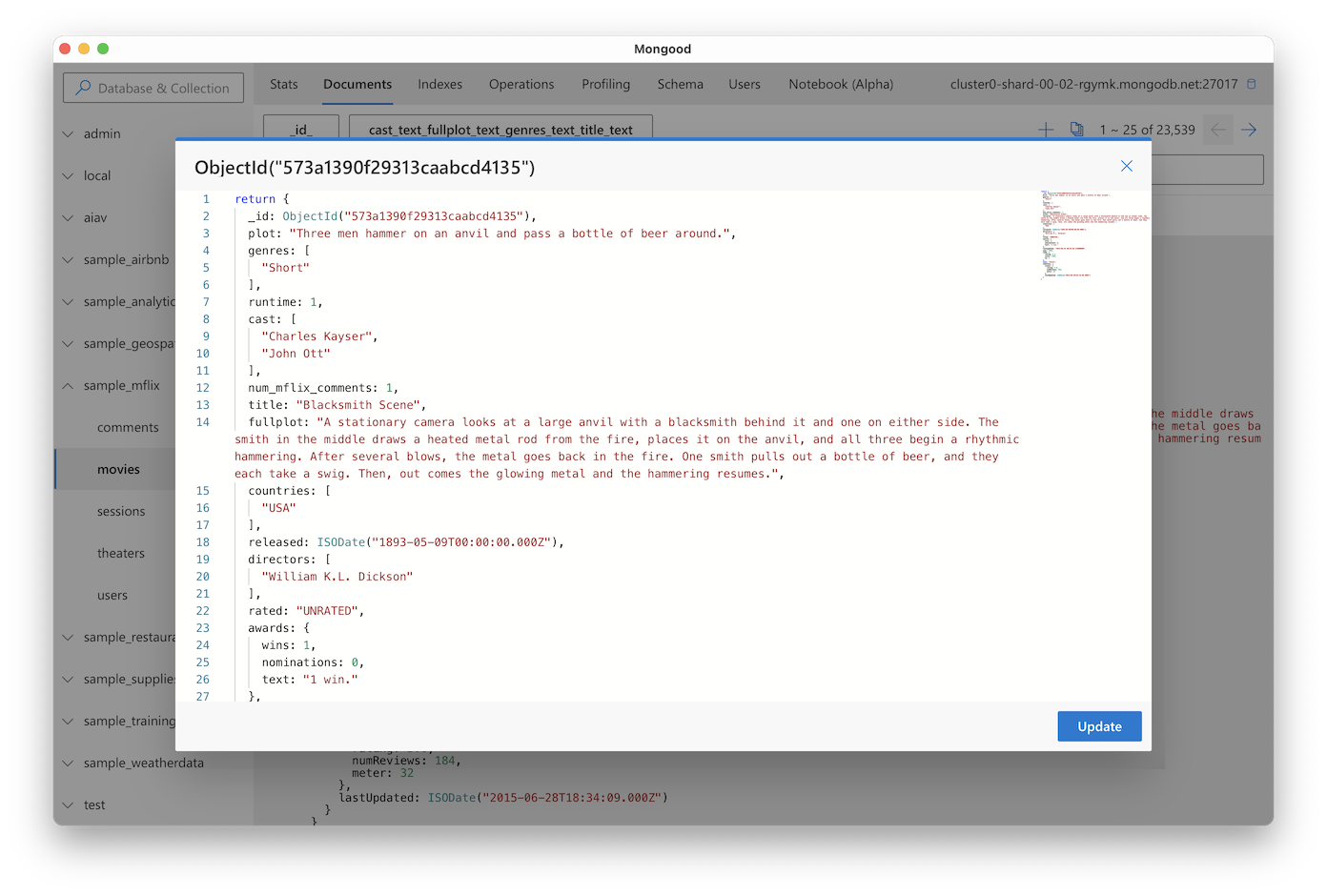Select the _id_ index button
The width and height of the screenshot is (1327, 896).
coord(301,129)
